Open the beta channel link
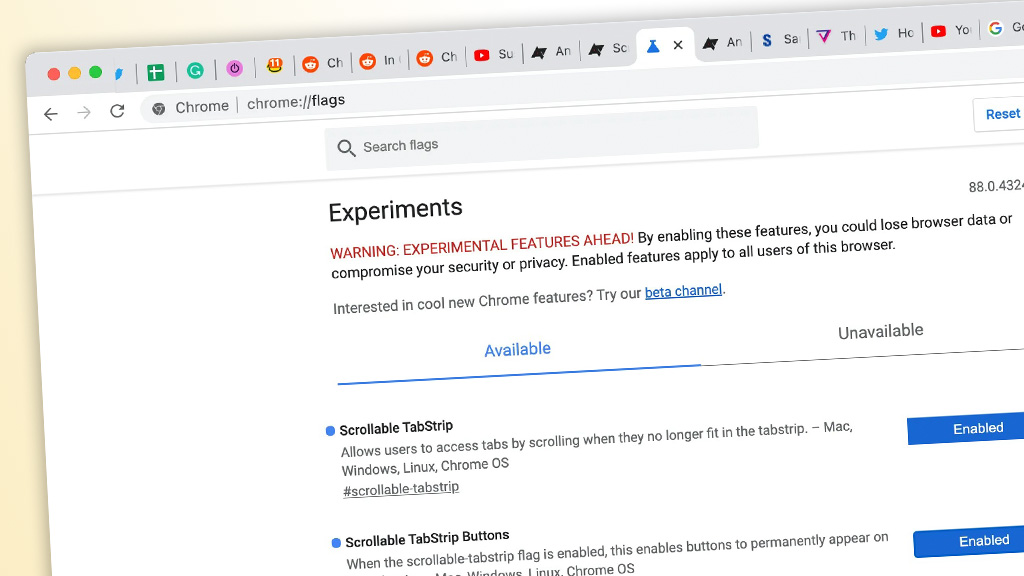The image size is (1024, 576). 683,292
